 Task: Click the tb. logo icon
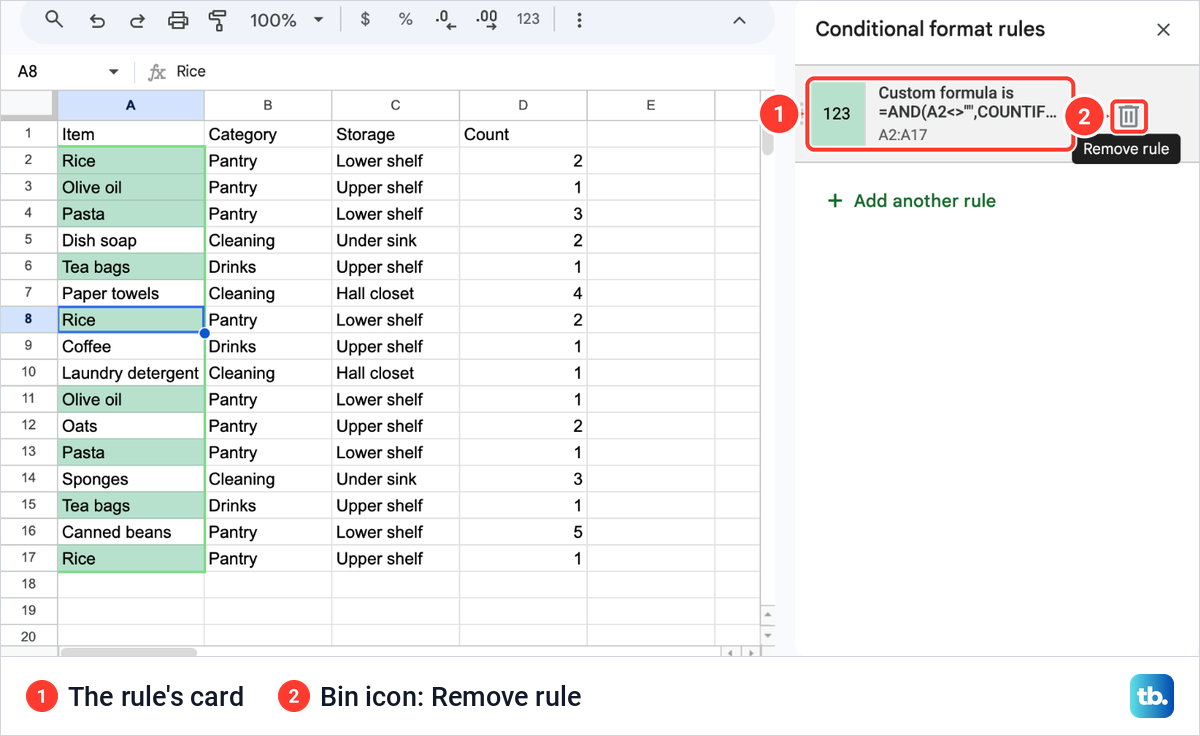pos(1152,696)
